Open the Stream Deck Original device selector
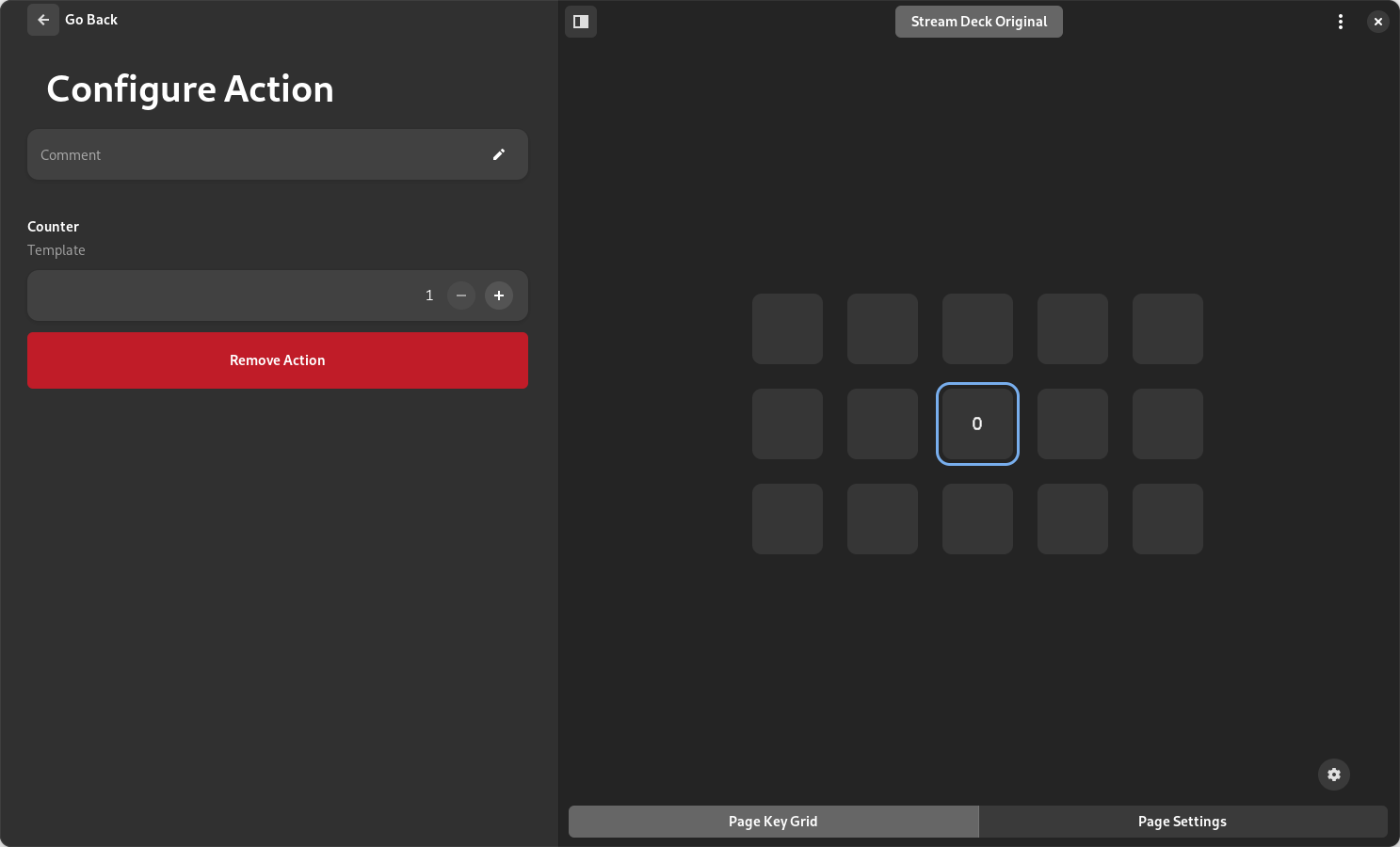 pyautogui.click(x=979, y=22)
